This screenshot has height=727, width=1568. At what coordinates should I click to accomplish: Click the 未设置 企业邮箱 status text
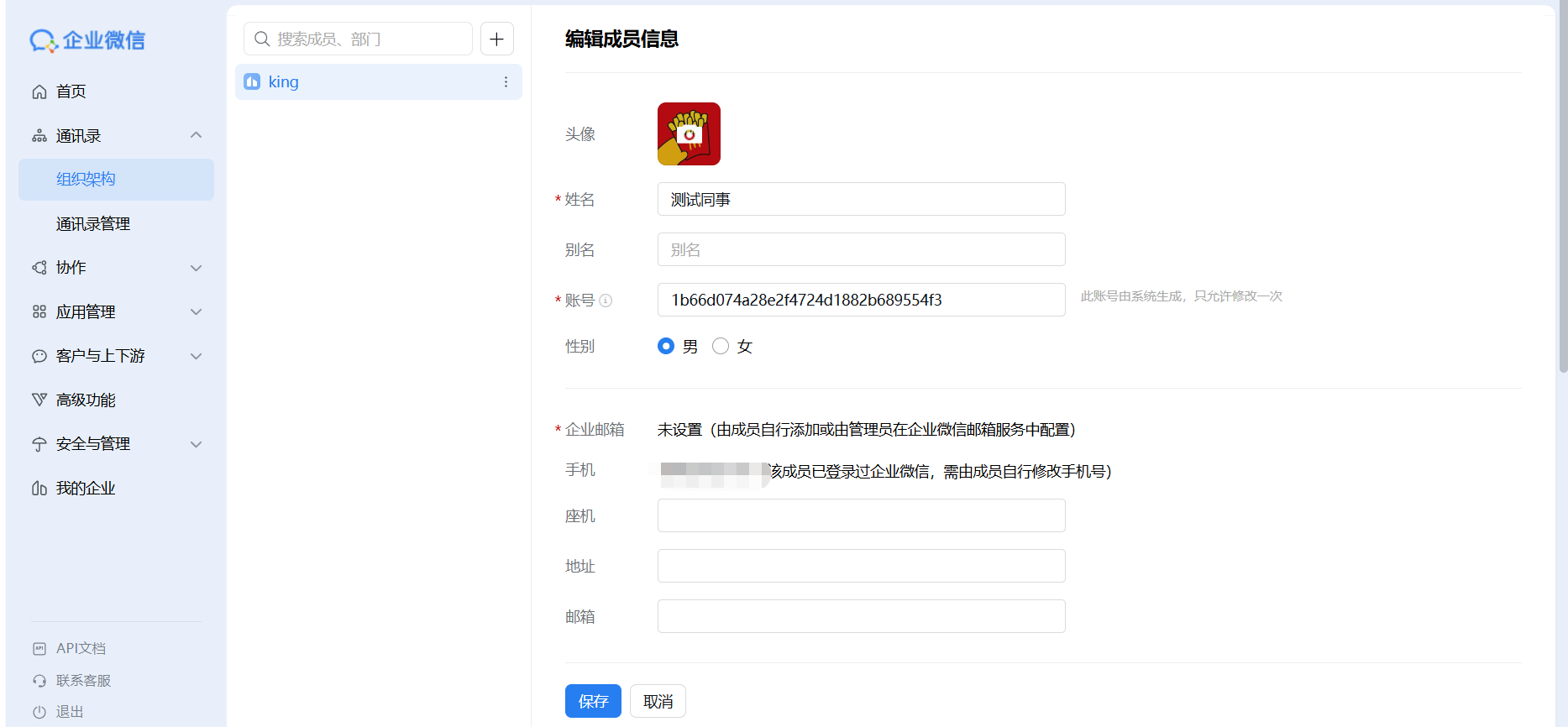[866, 430]
